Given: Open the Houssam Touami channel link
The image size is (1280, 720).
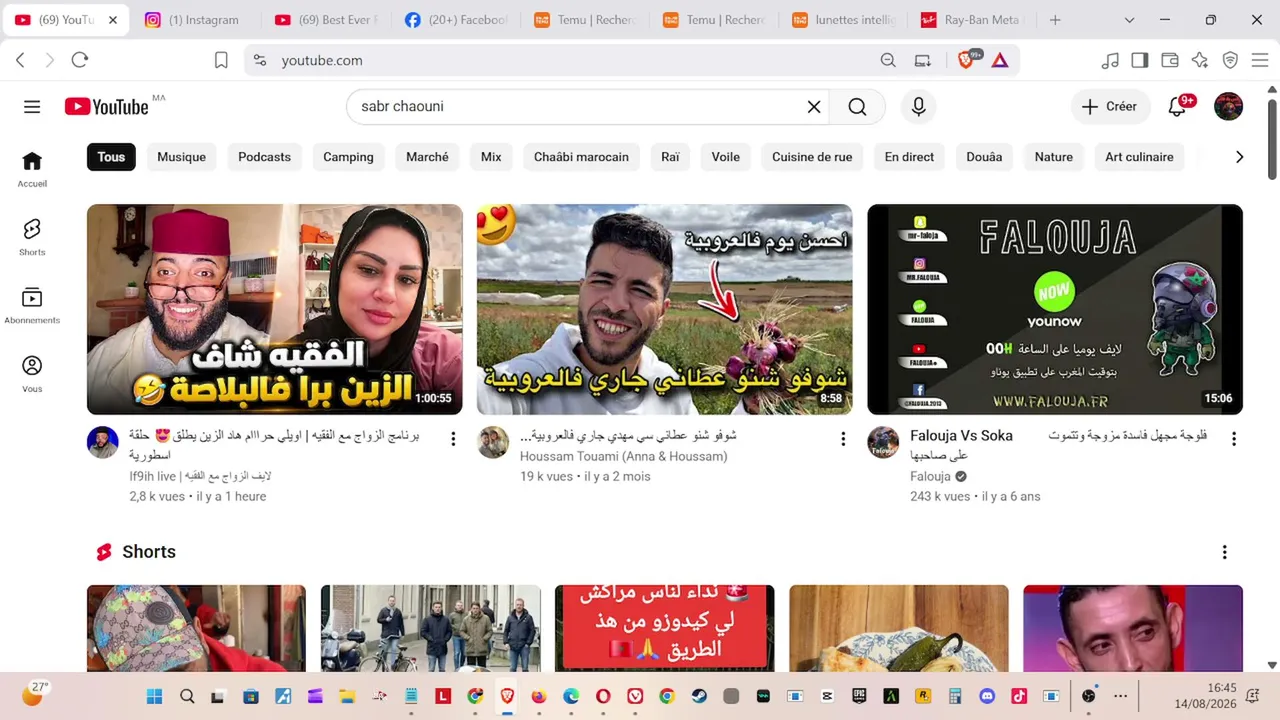Looking at the screenshot, I should [x=624, y=456].
